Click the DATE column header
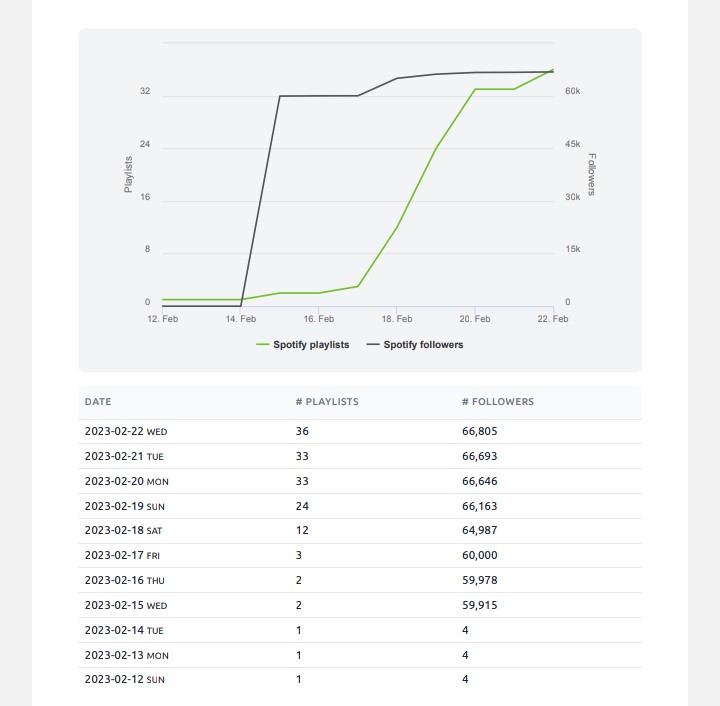 pyautogui.click(x=98, y=402)
